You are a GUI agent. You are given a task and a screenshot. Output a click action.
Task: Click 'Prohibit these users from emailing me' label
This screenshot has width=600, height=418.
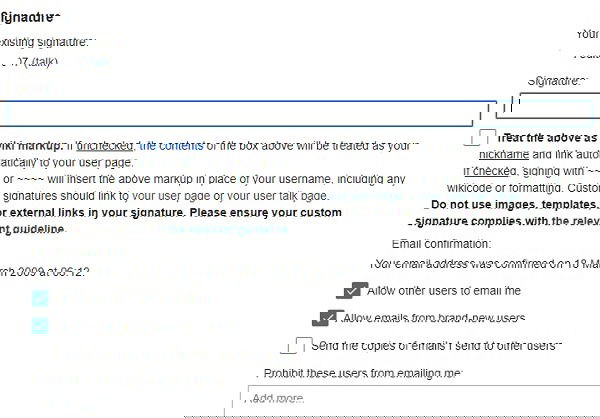pyautogui.click(x=363, y=373)
